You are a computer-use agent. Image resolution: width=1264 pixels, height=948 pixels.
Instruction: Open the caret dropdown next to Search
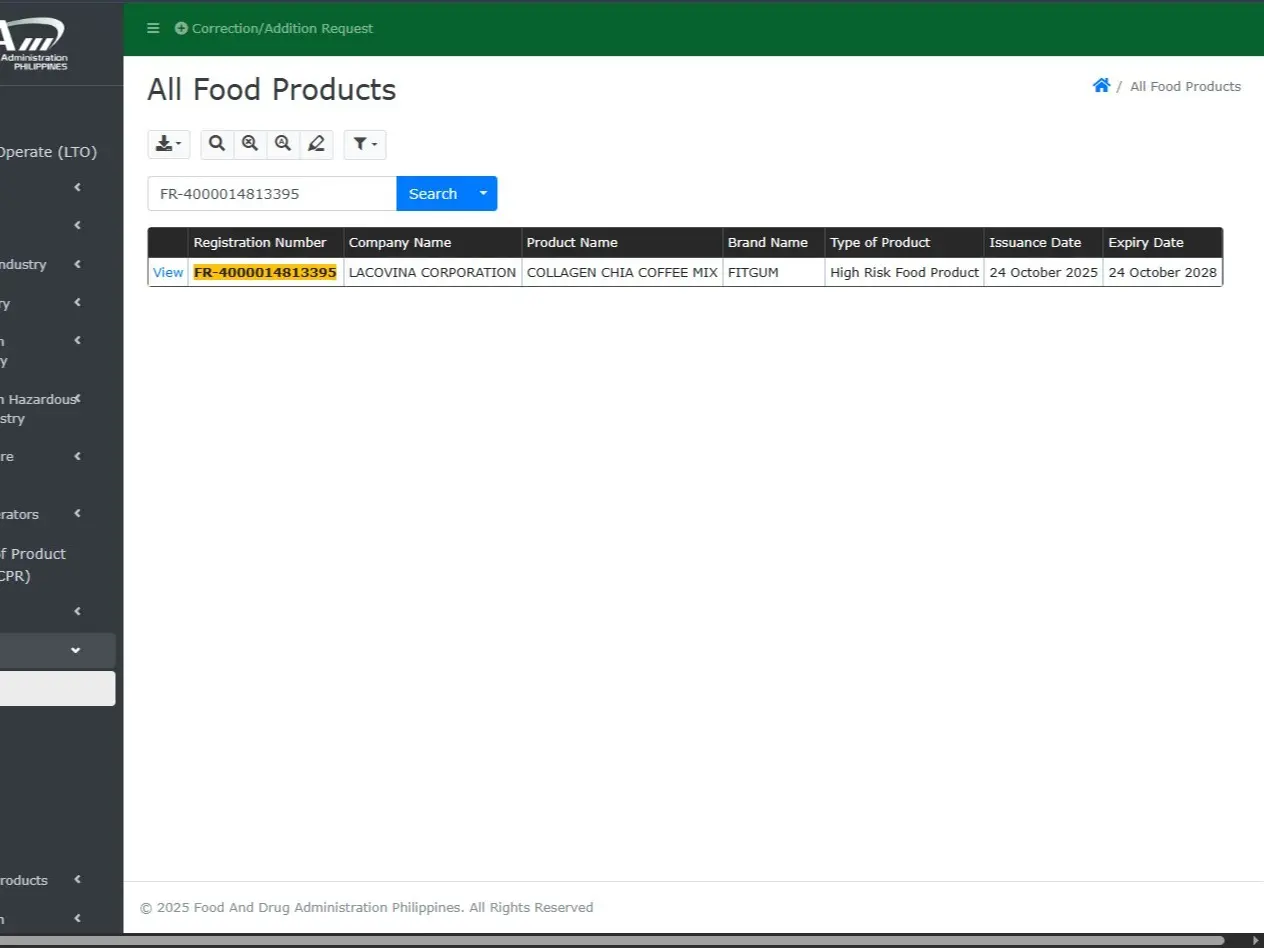(x=483, y=194)
